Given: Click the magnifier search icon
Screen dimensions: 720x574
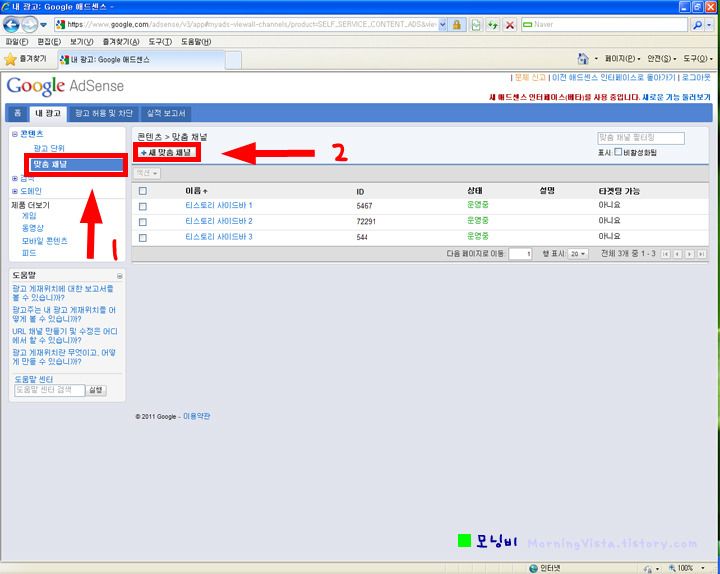Looking at the screenshot, I should [697, 24].
